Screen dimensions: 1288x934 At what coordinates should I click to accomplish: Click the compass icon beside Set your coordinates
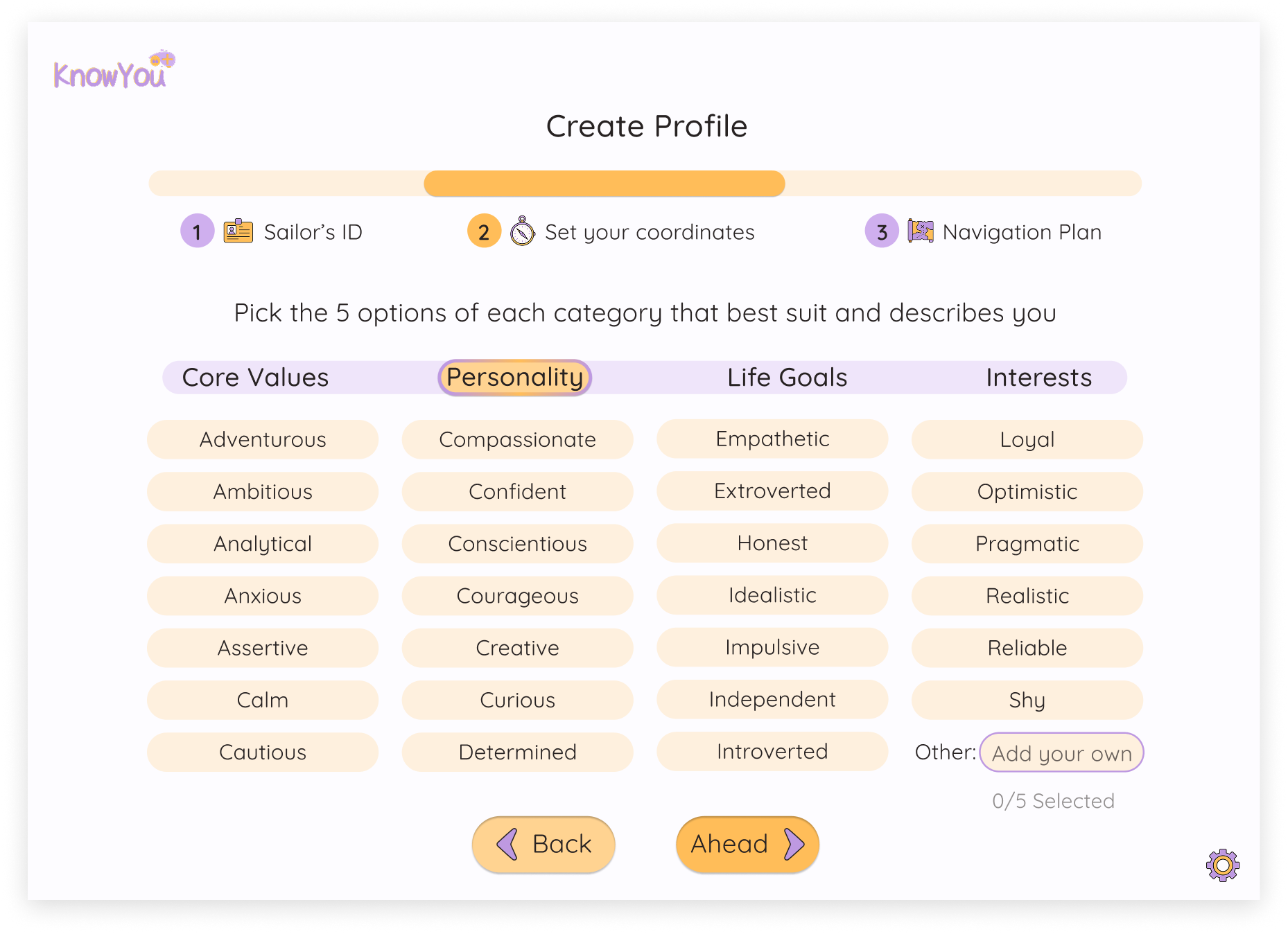pos(522,231)
